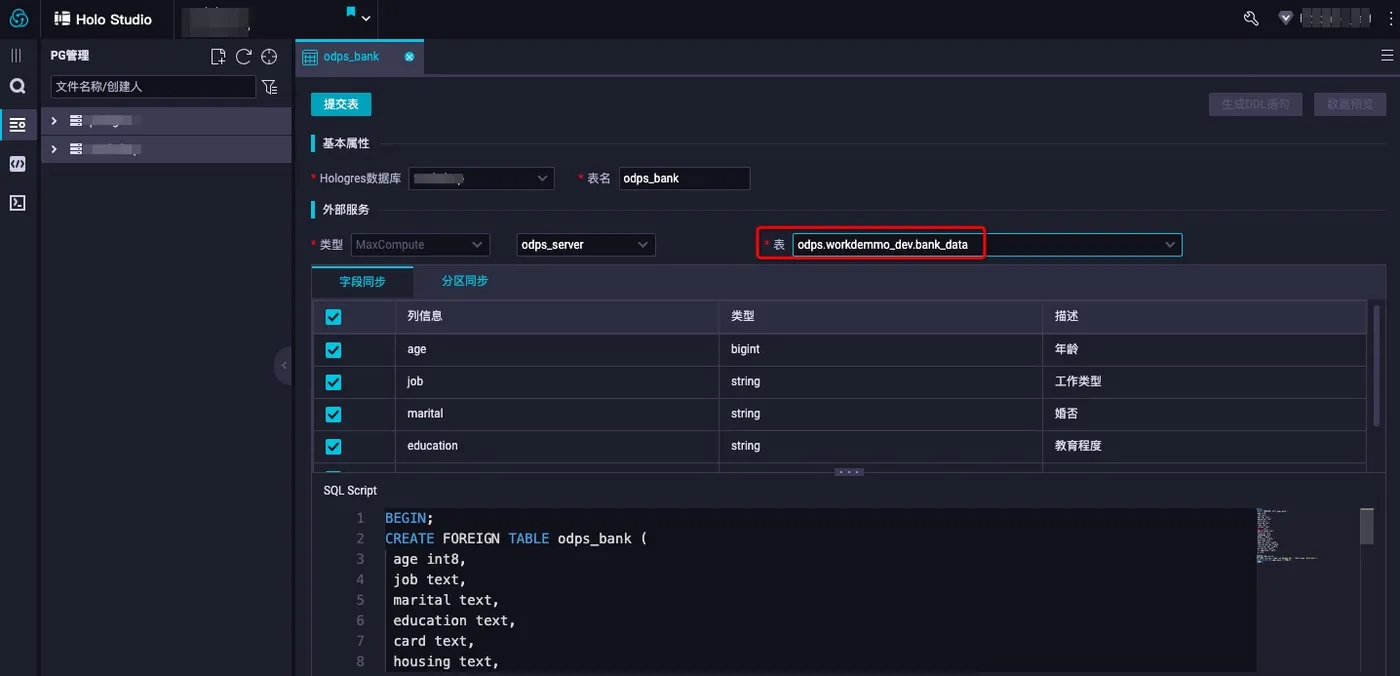The height and width of the screenshot is (676, 1400).
Task: Select the PG management sidebar icon
Action: pos(17,125)
